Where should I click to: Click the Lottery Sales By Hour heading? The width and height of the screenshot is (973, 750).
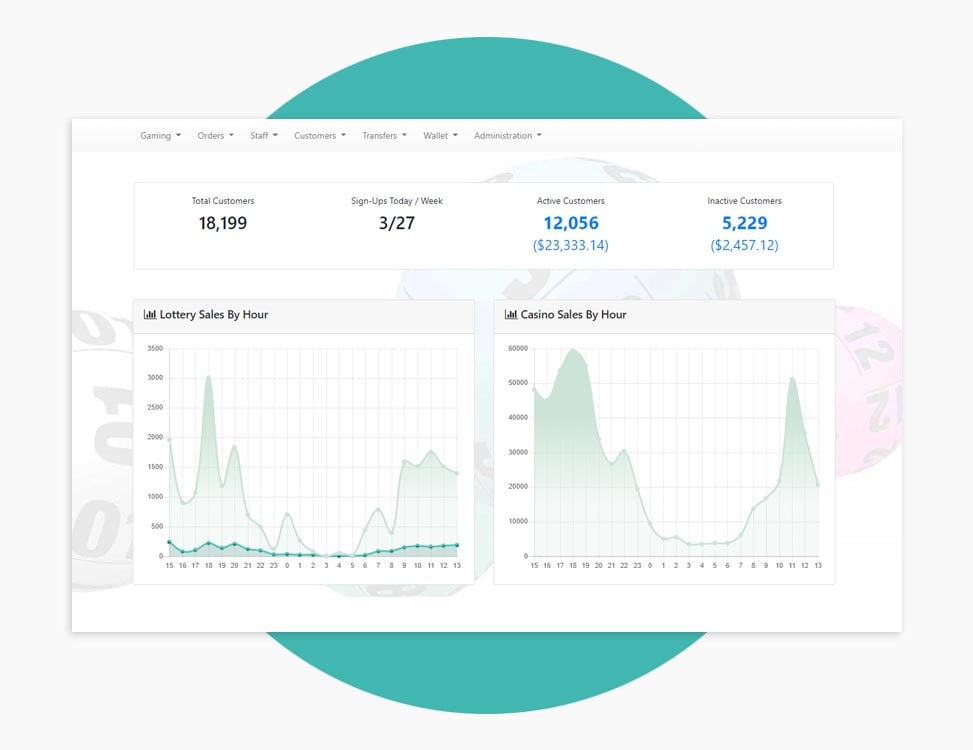click(213, 315)
